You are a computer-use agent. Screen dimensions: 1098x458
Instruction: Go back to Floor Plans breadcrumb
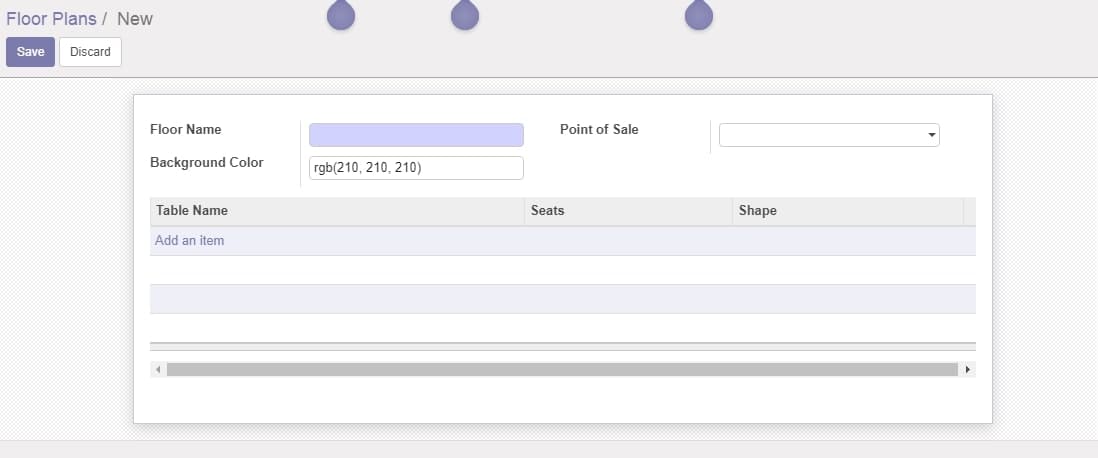click(x=51, y=19)
